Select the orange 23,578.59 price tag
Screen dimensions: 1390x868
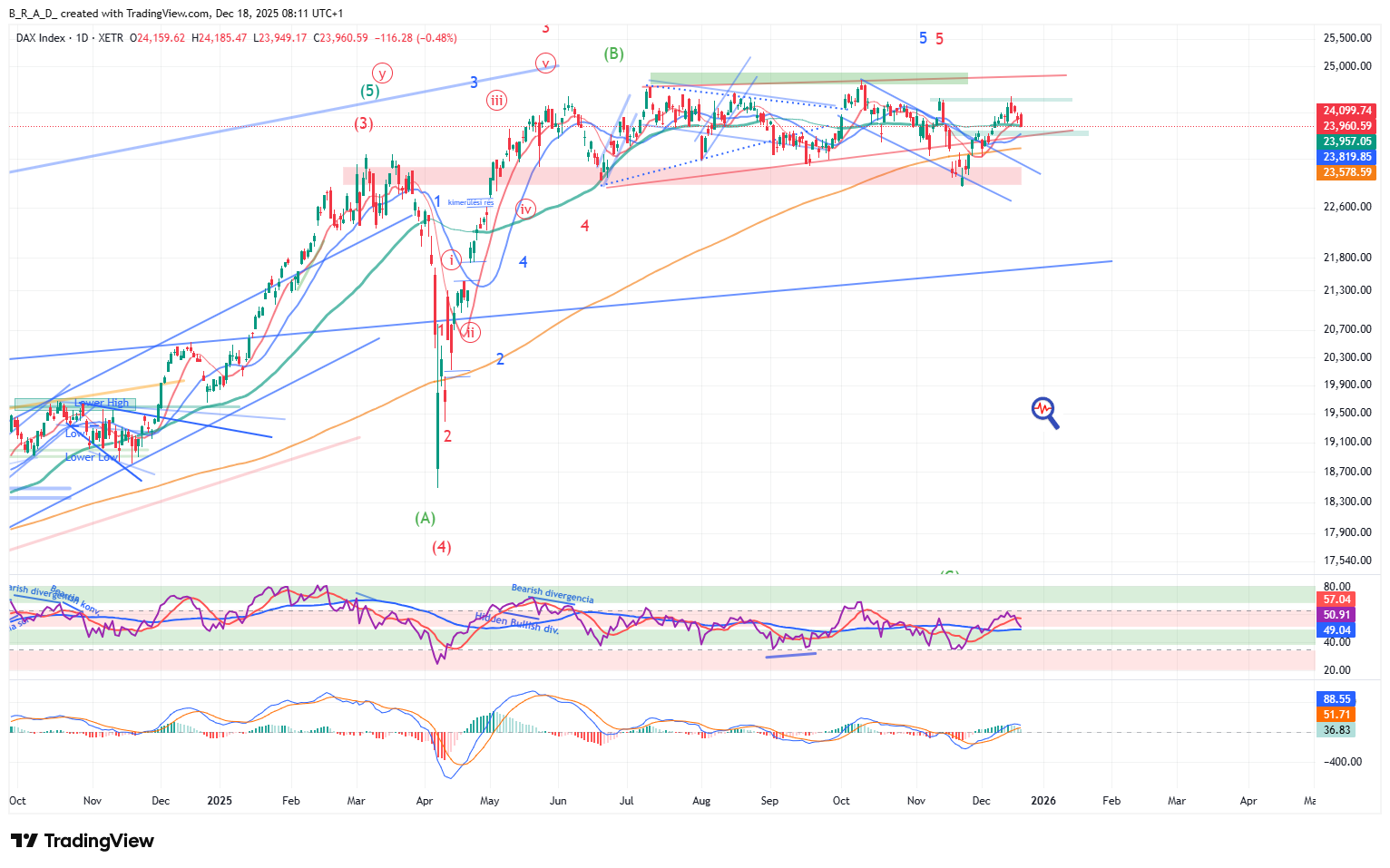1346,172
